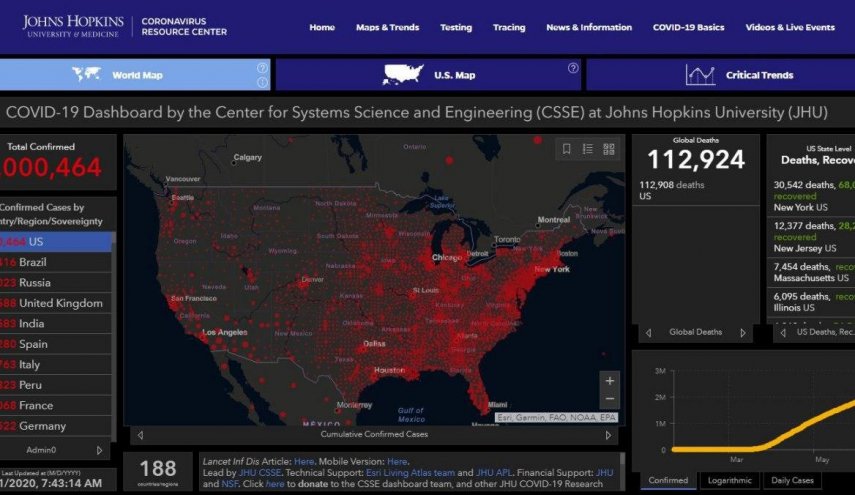Click the donate here link
The height and width of the screenshot is (495, 855).
pos(275,484)
